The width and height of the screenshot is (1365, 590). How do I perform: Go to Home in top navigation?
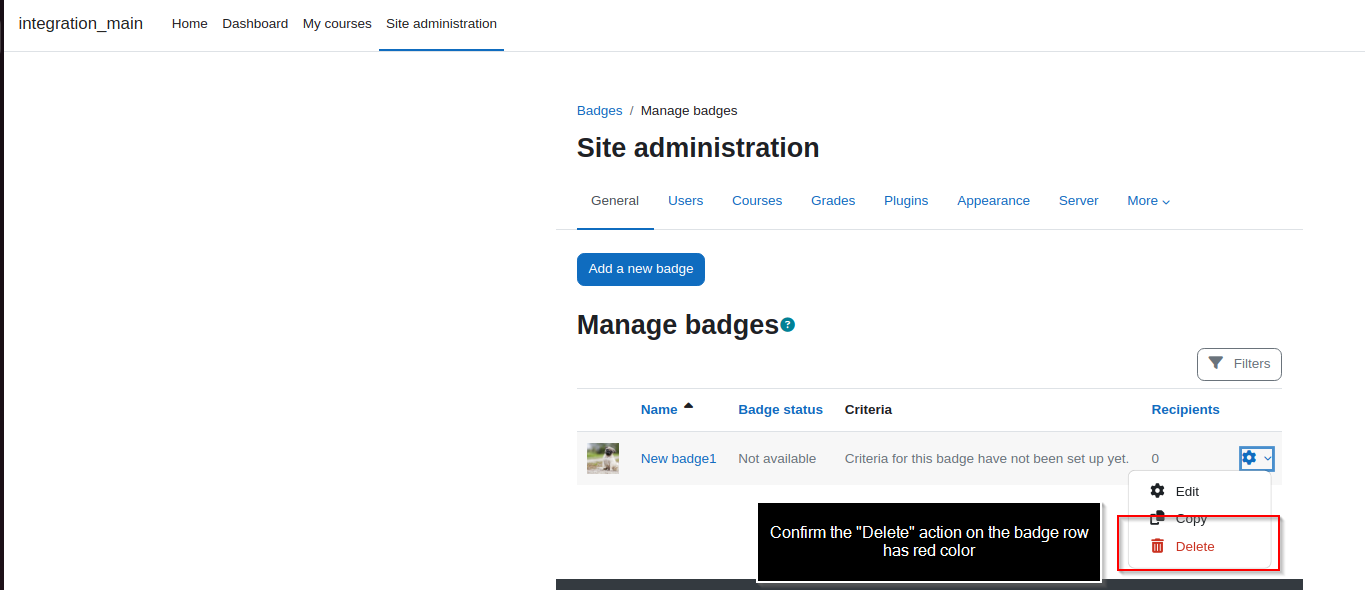pyautogui.click(x=190, y=24)
